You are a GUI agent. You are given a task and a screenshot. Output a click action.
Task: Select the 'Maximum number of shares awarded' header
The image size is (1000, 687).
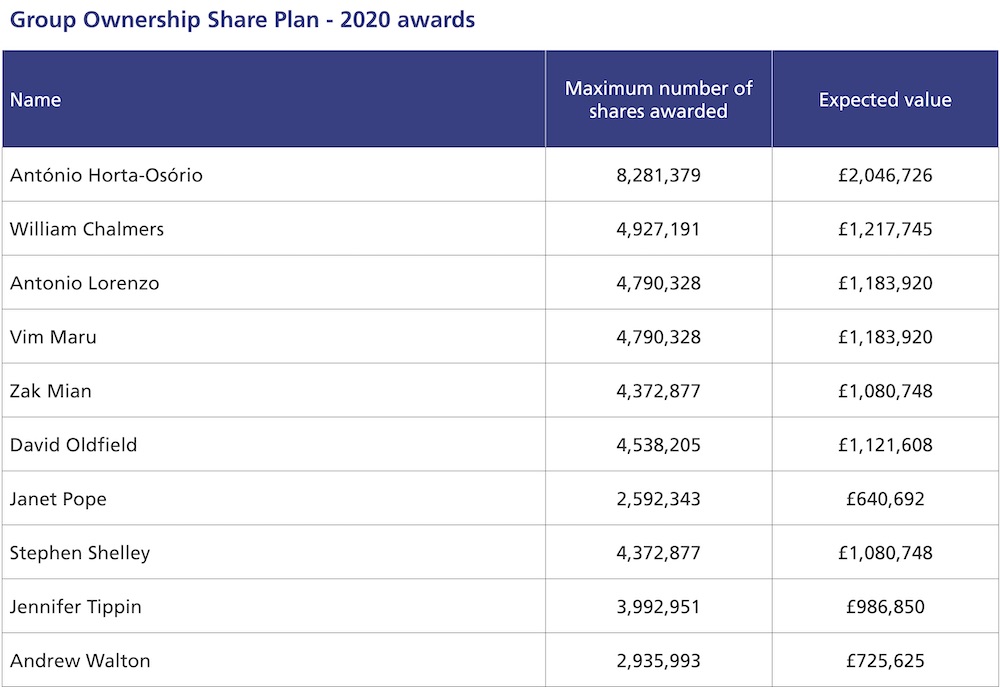pos(658,100)
